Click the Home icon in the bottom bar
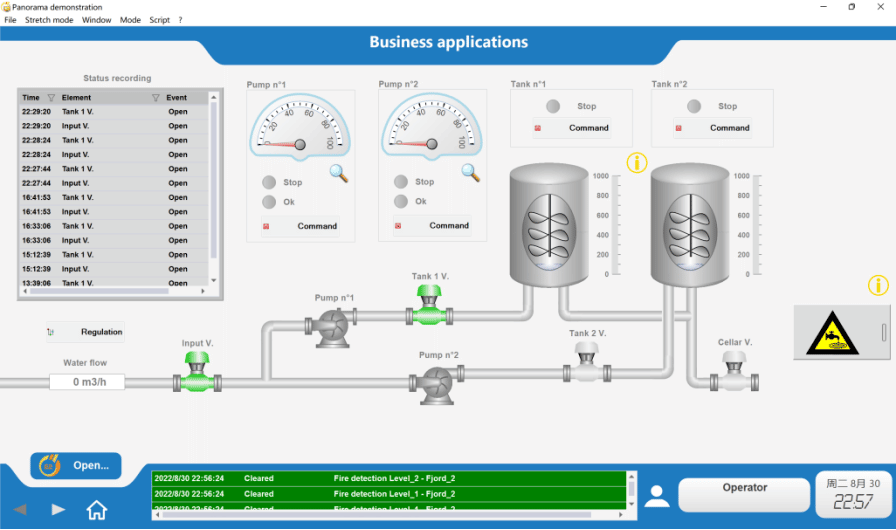896x530 pixels. [x=97, y=510]
